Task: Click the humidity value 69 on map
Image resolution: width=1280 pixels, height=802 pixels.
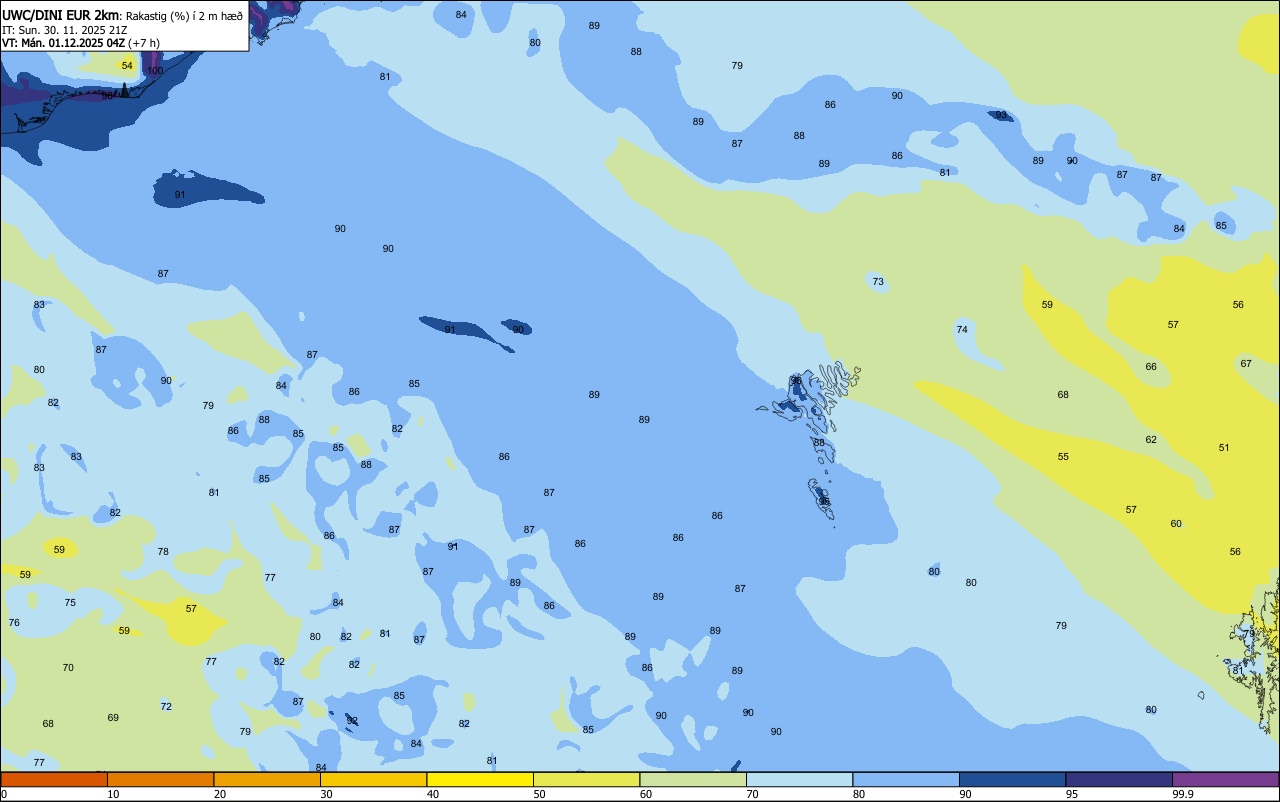Action: coord(113,718)
